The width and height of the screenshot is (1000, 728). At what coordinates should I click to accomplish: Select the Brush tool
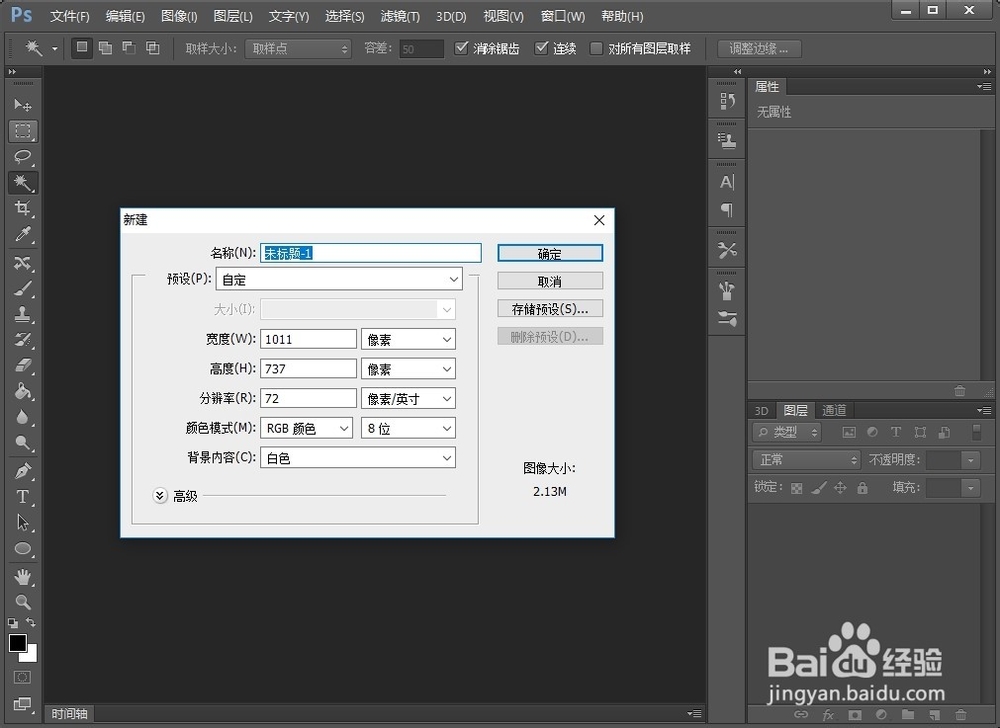(x=23, y=289)
